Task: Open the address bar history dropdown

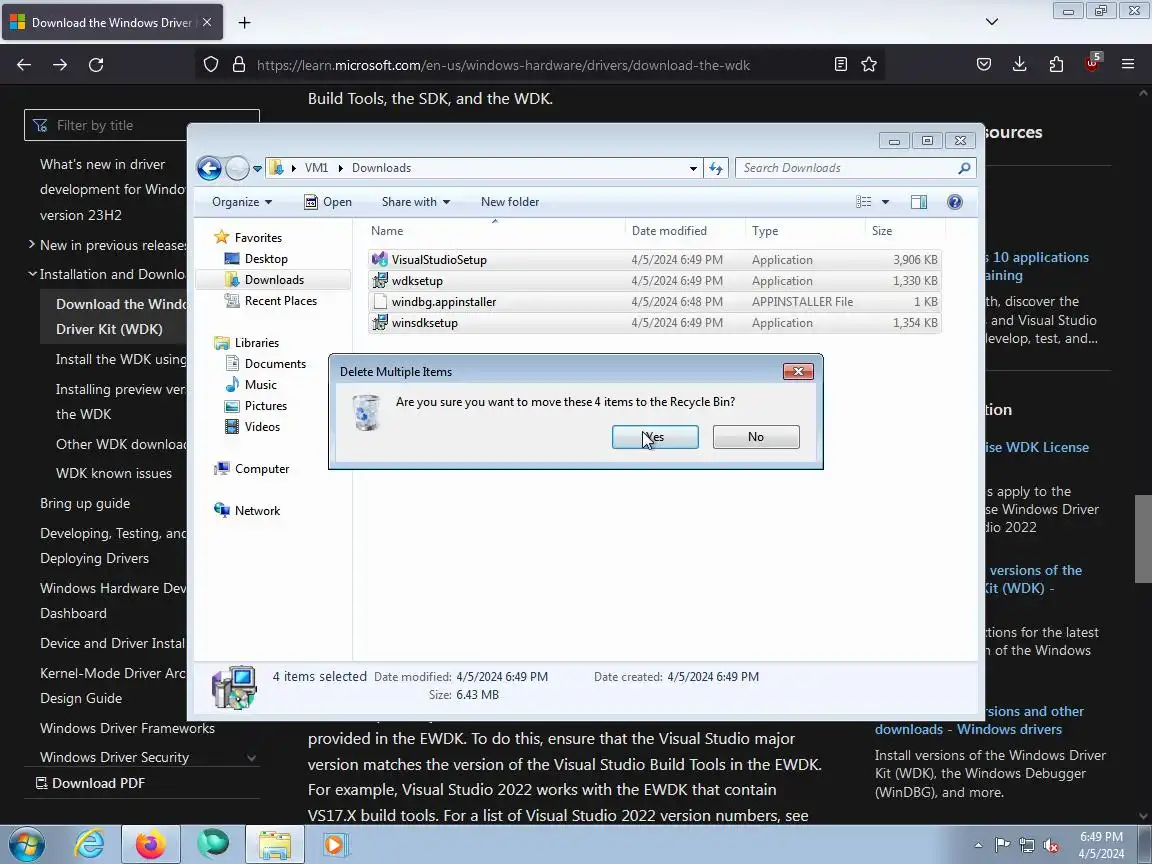Action: [x=693, y=168]
